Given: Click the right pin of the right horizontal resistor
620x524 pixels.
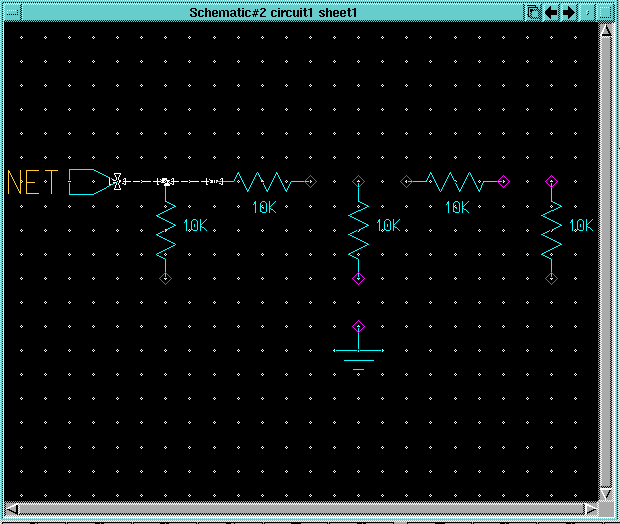Looking at the screenshot, I should [503, 182].
